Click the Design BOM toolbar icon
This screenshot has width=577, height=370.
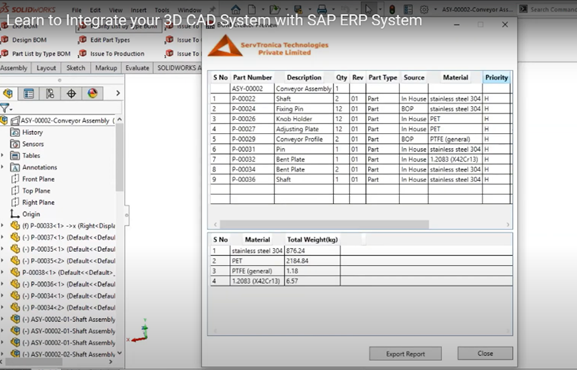pyautogui.click(x=4, y=40)
